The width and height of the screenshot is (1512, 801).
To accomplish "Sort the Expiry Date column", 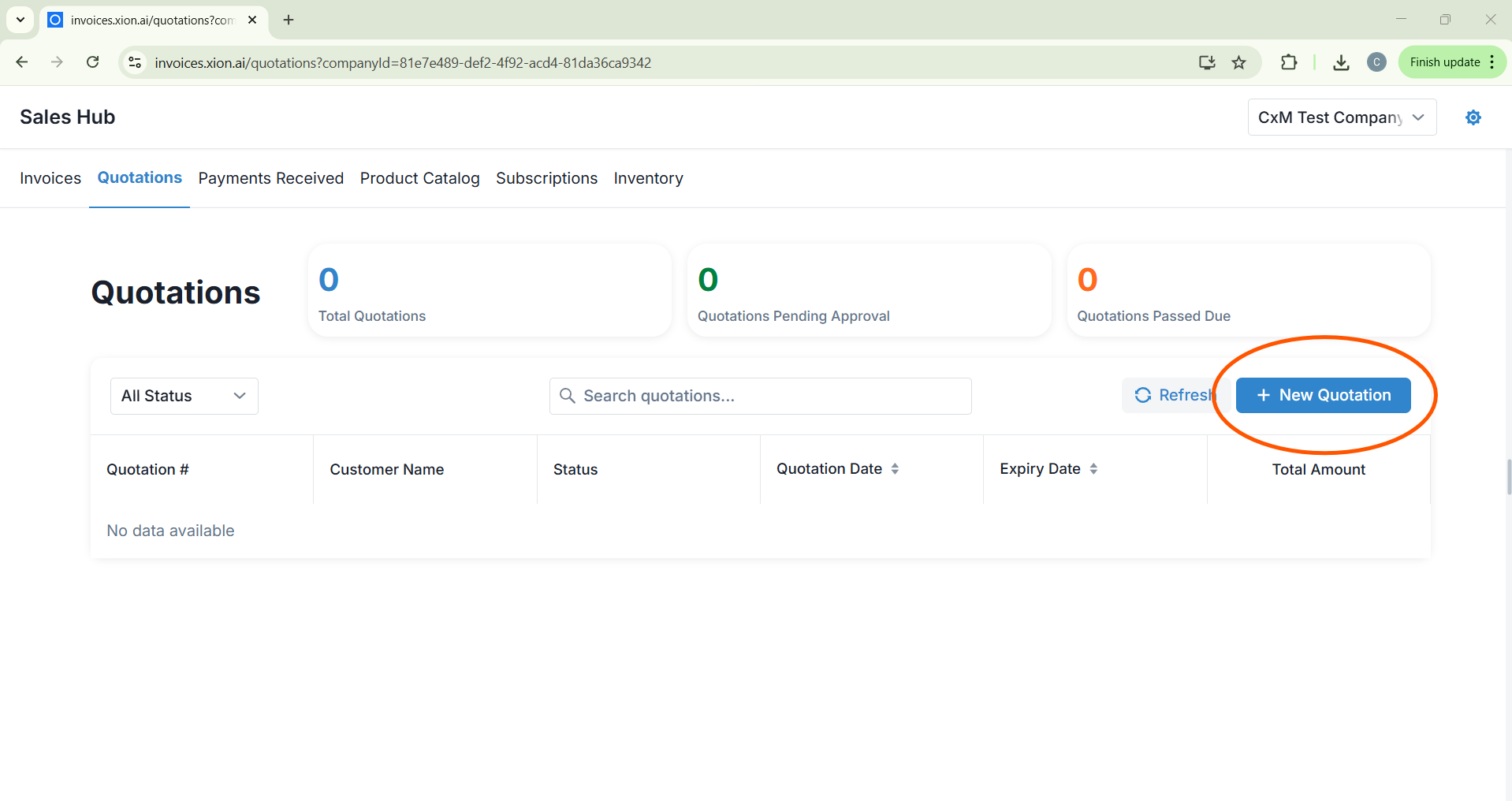I will [x=1093, y=469].
